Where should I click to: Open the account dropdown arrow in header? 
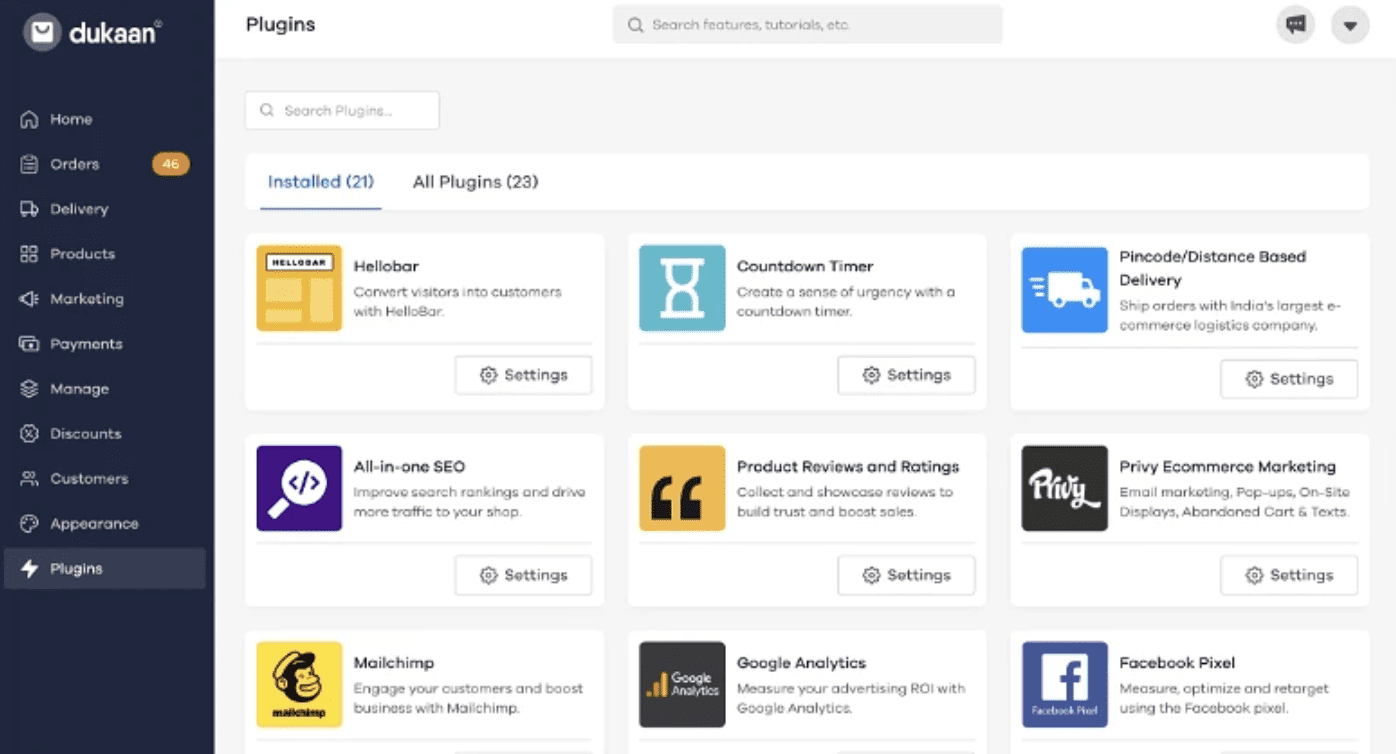1350,25
